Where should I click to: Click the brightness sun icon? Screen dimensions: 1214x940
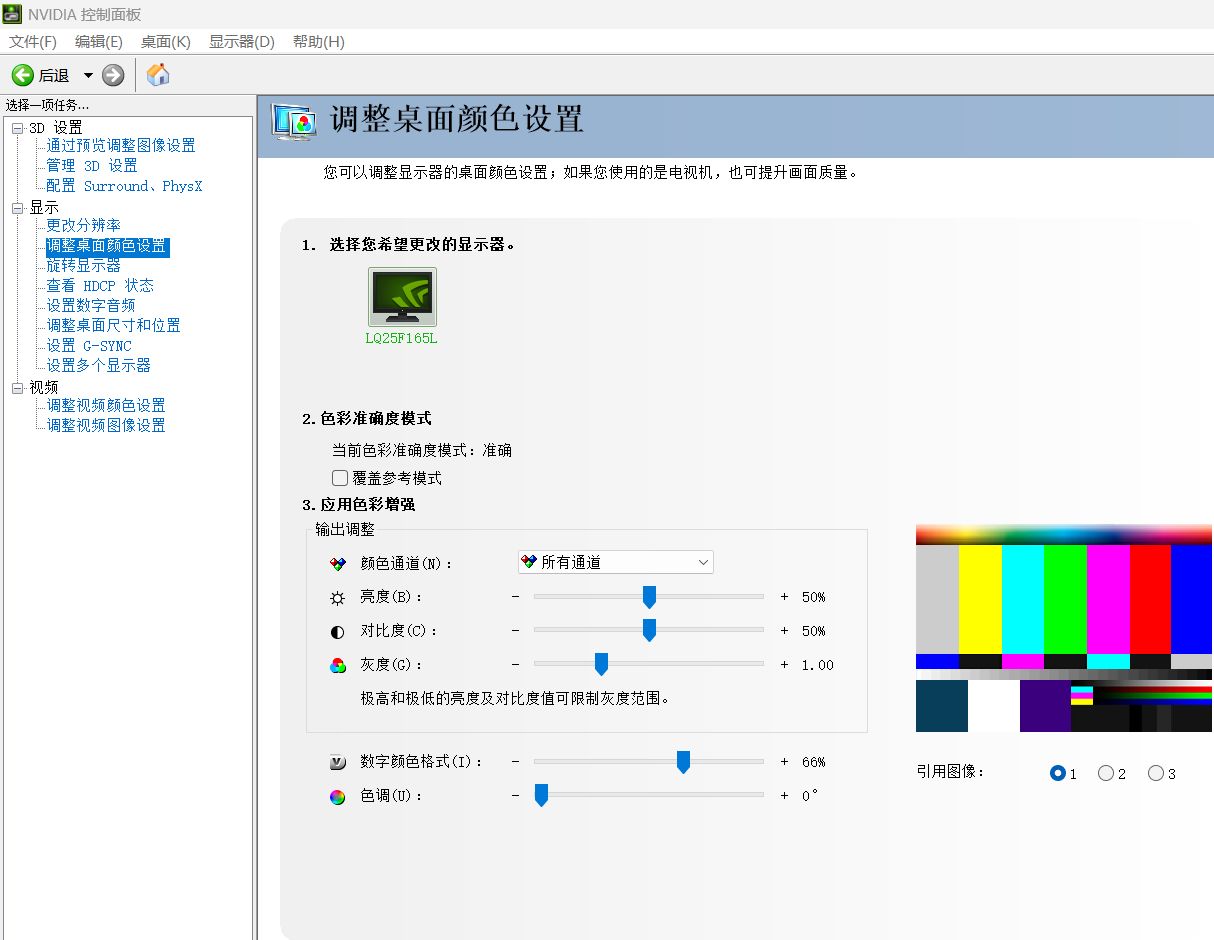[x=338, y=598]
